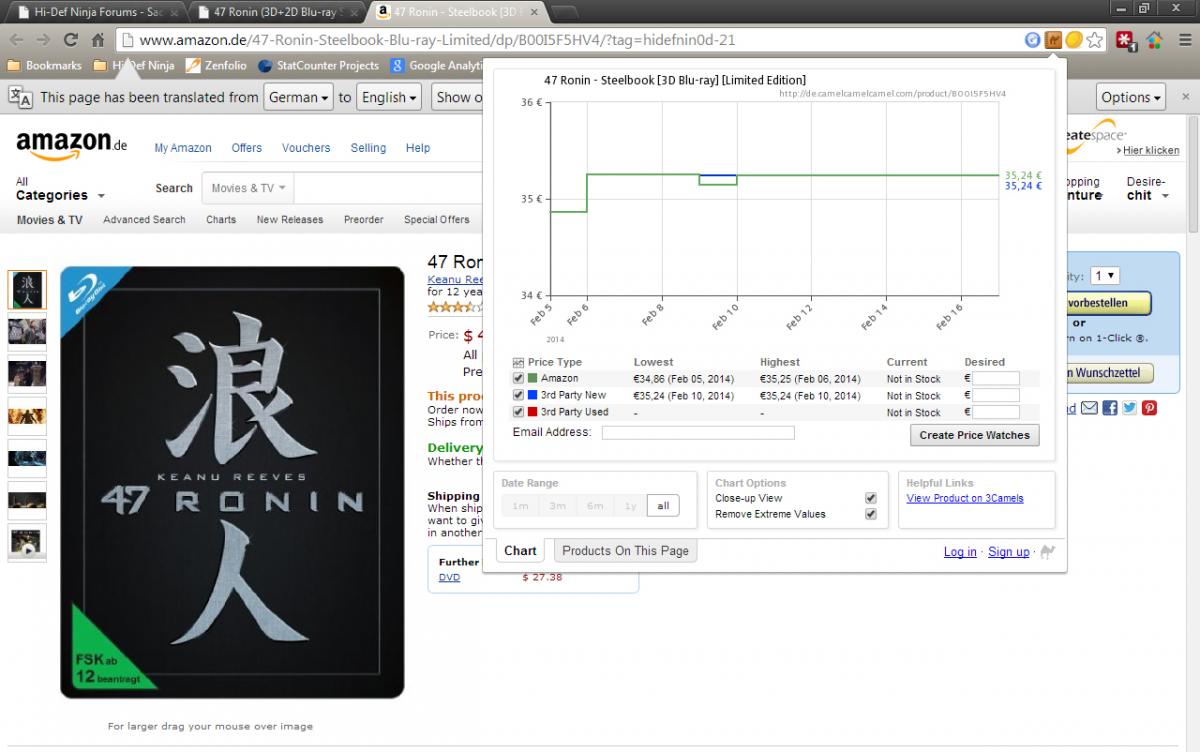Open the translation Options dropdown
Image resolution: width=1200 pixels, height=752 pixels.
coord(1132,97)
